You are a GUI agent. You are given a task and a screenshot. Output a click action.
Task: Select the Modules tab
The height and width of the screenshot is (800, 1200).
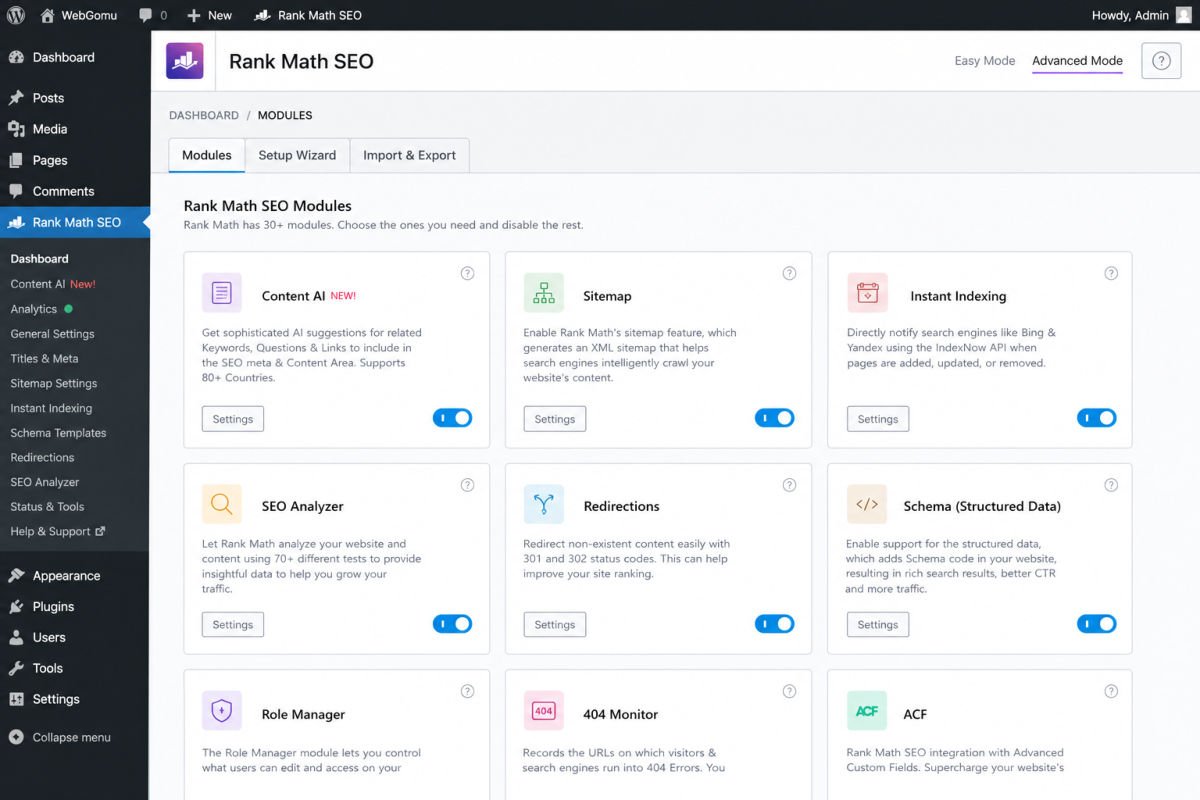[x=207, y=155]
